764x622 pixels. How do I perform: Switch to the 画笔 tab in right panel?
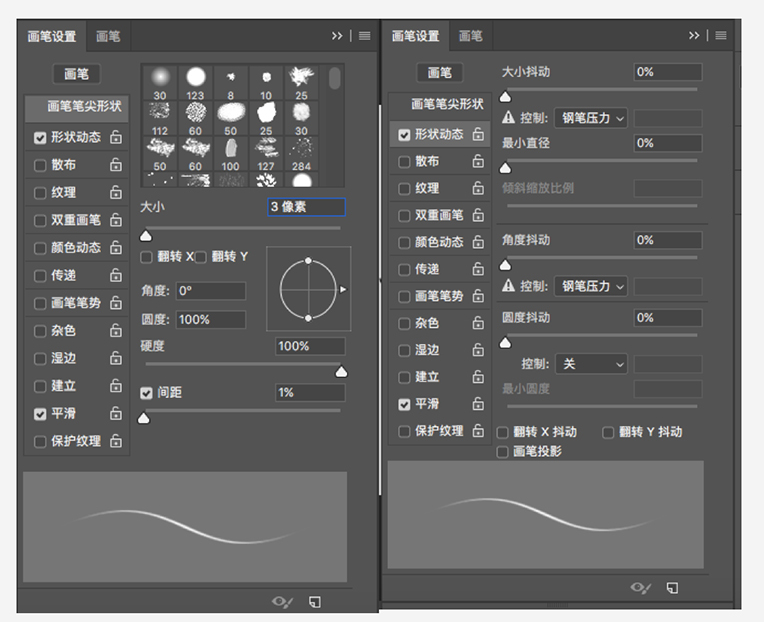click(470, 36)
